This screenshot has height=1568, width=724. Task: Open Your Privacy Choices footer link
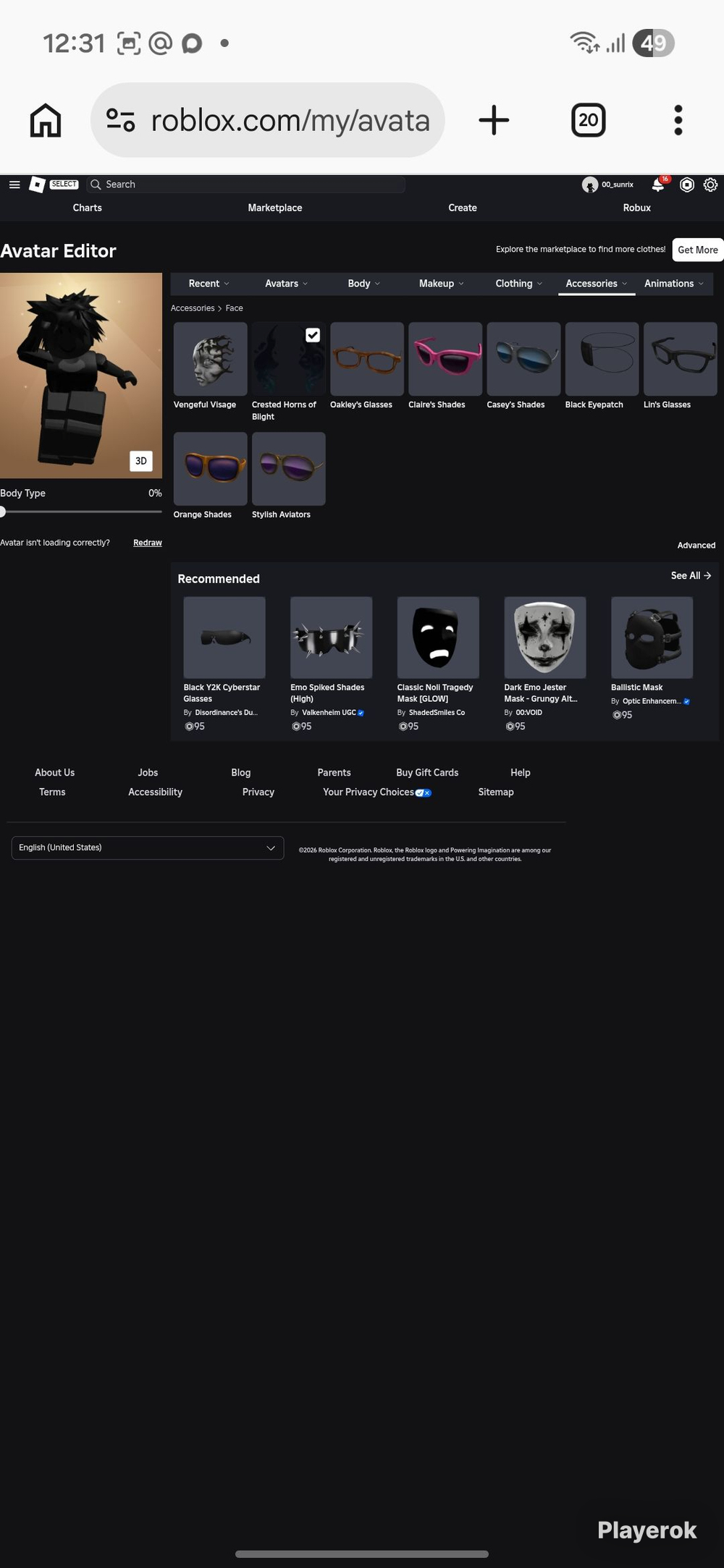(377, 792)
